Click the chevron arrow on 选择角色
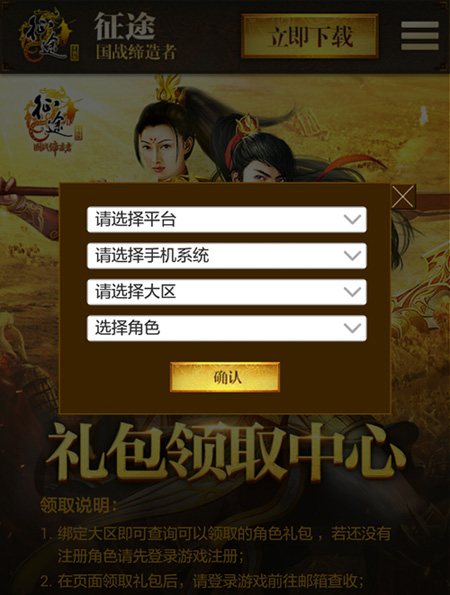 click(352, 328)
